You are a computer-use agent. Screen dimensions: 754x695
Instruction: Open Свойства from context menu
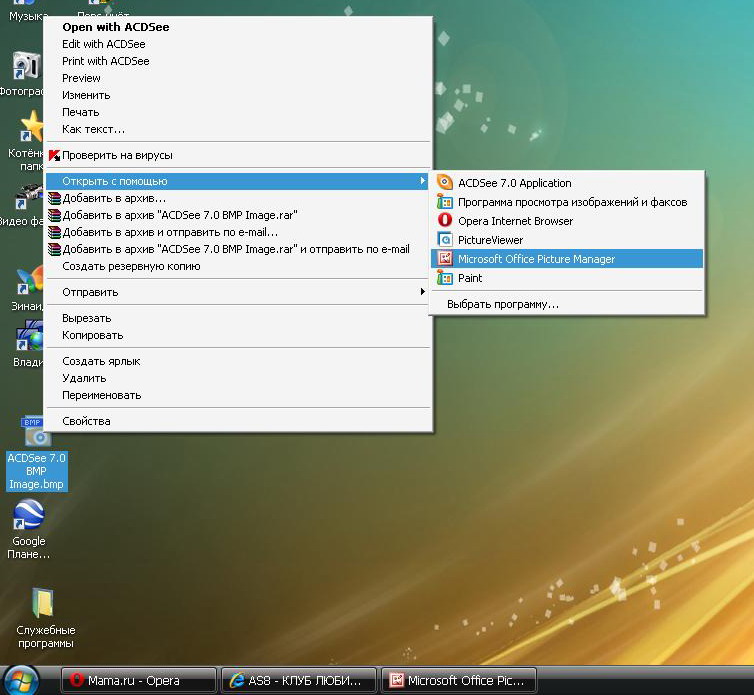coord(86,421)
